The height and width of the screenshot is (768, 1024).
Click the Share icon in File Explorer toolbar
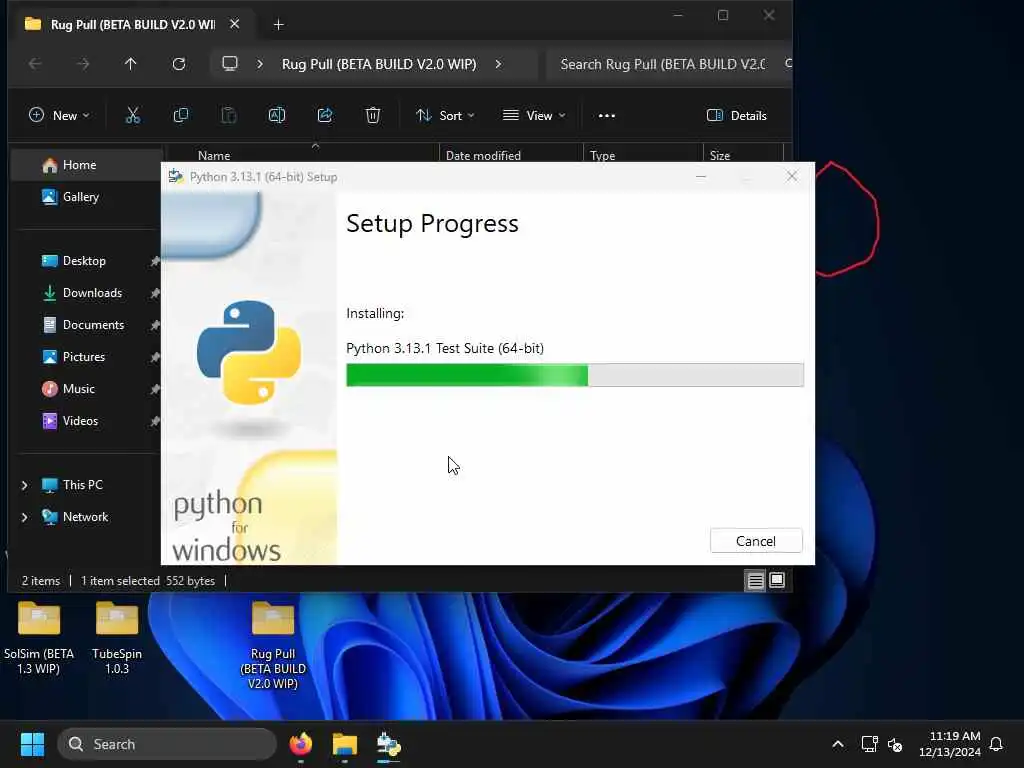[x=325, y=116]
